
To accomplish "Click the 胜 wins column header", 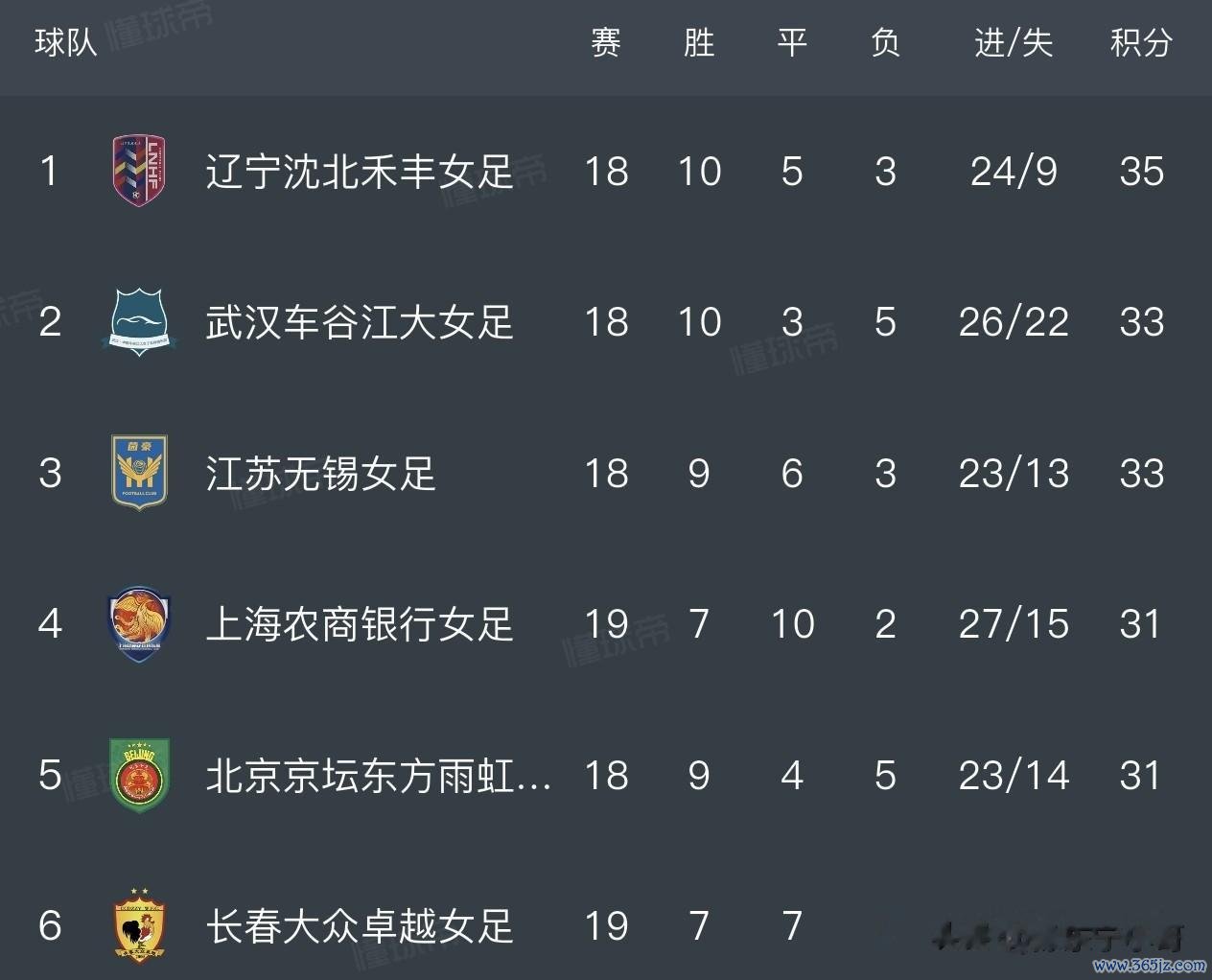I will (x=699, y=43).
